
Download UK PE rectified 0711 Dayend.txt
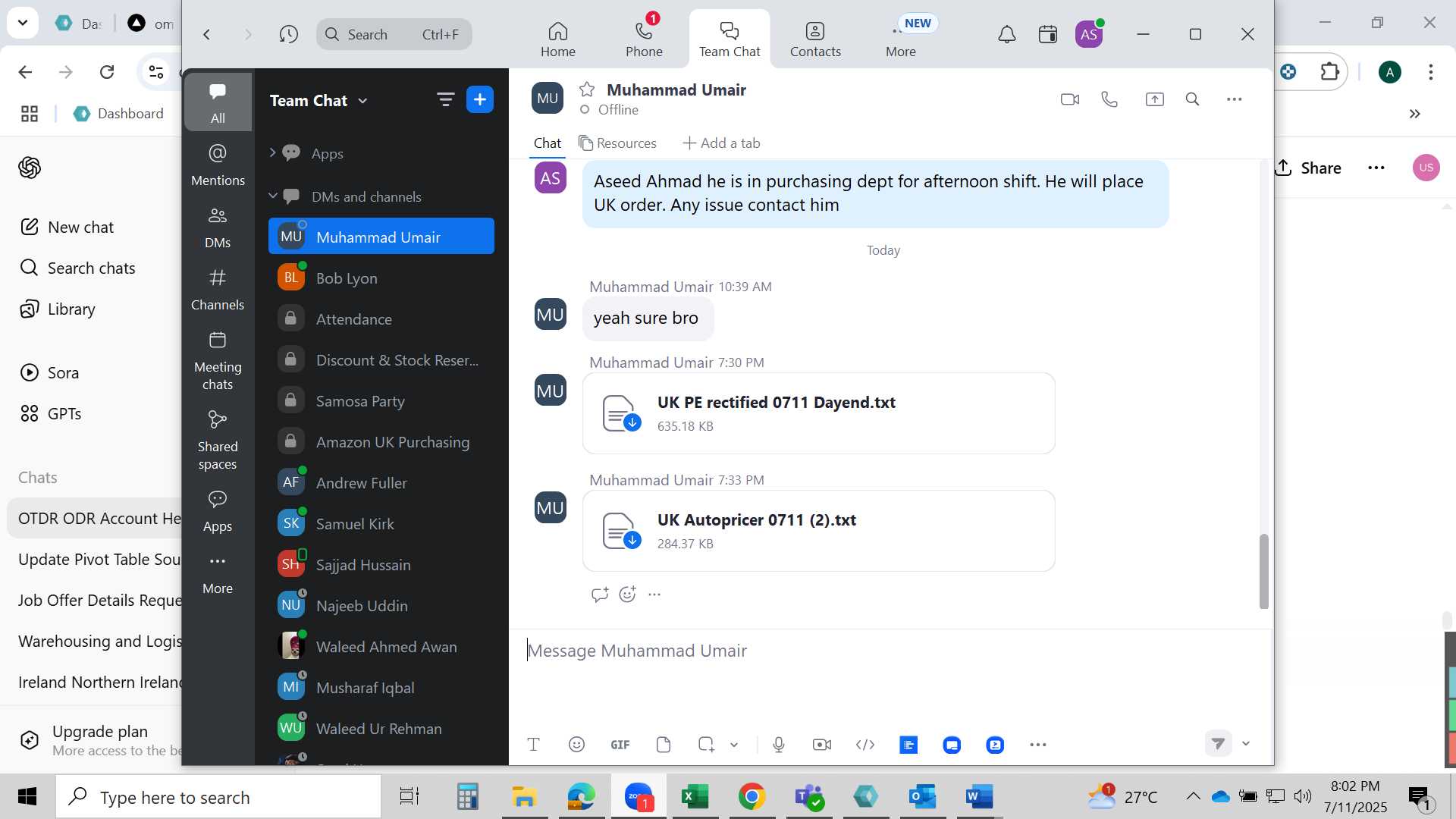point(632,422)
